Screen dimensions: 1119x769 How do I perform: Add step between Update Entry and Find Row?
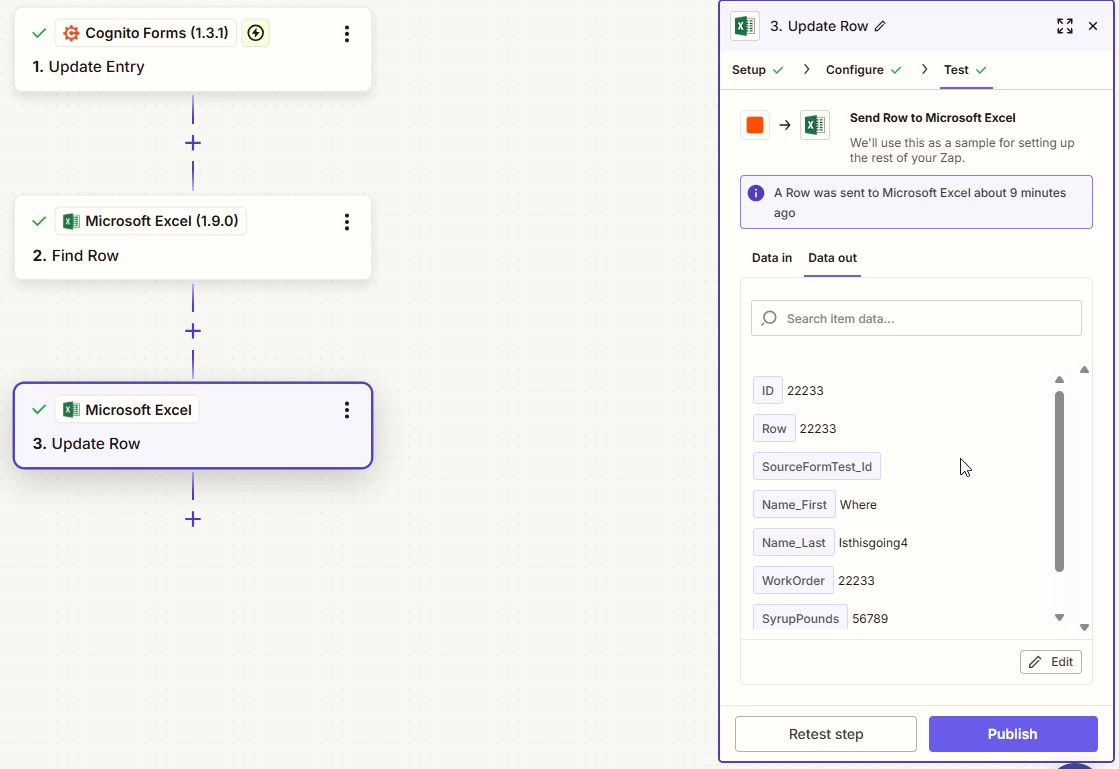click(193, 143)
